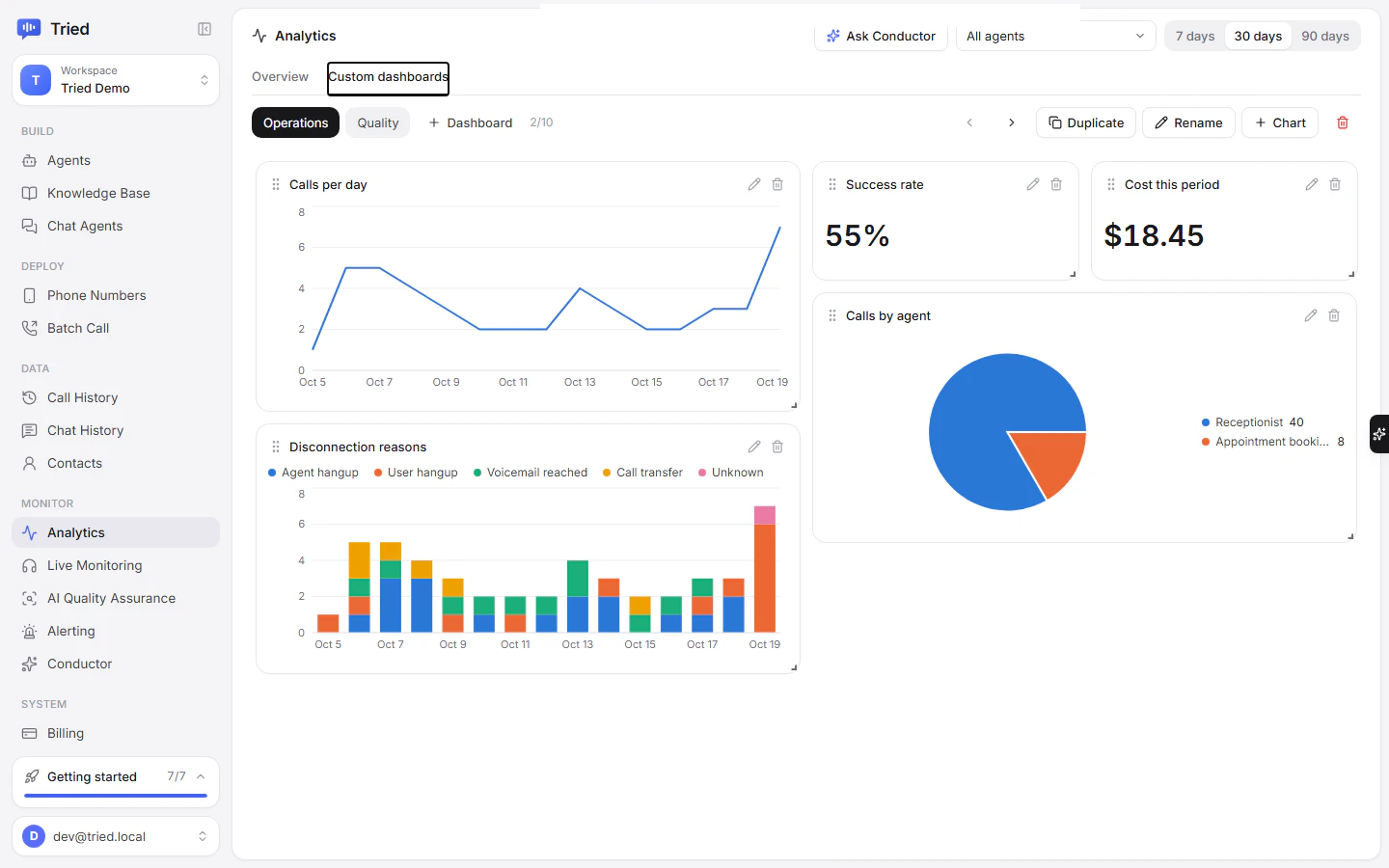1389x868 pixels.
Task: Open the All agents dropdown
Action: tap(1055, 36)
